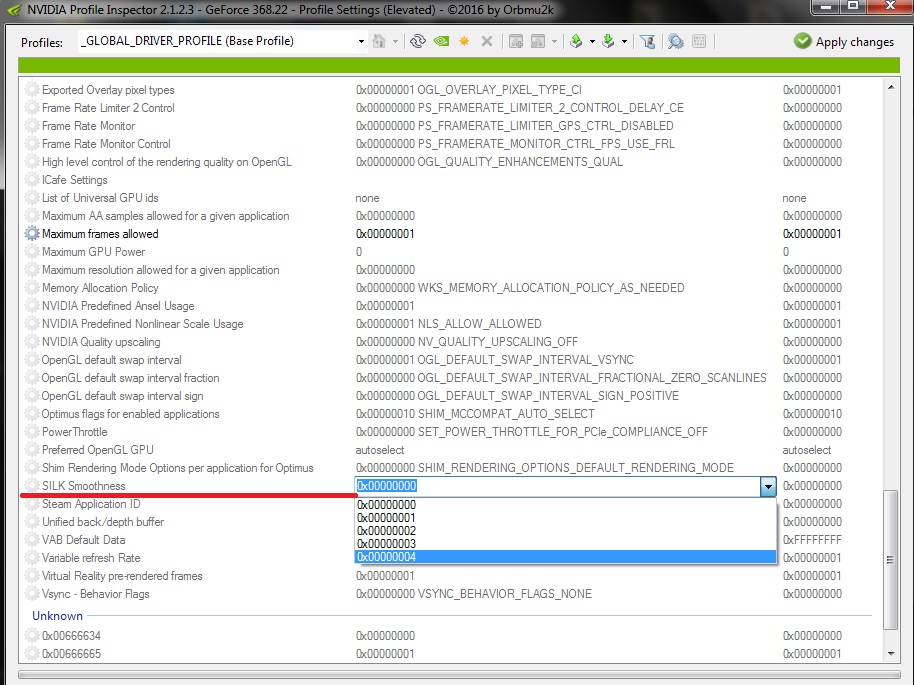Open the arrow menu beside remove application
The height and width of the screenshot is (685, 914).
[x=554, y=41]
